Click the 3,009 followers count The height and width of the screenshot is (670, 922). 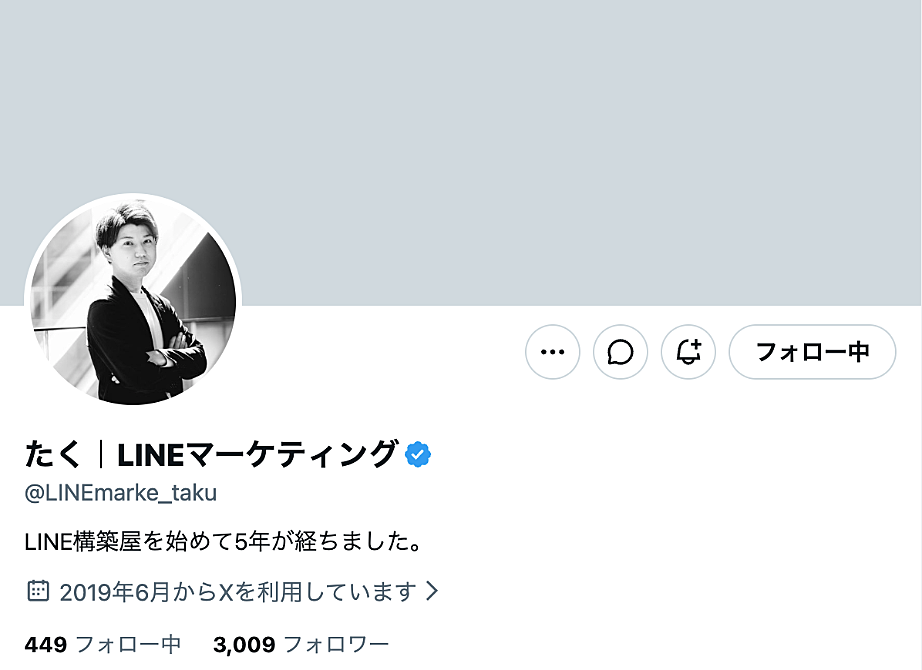click(244, 645)
